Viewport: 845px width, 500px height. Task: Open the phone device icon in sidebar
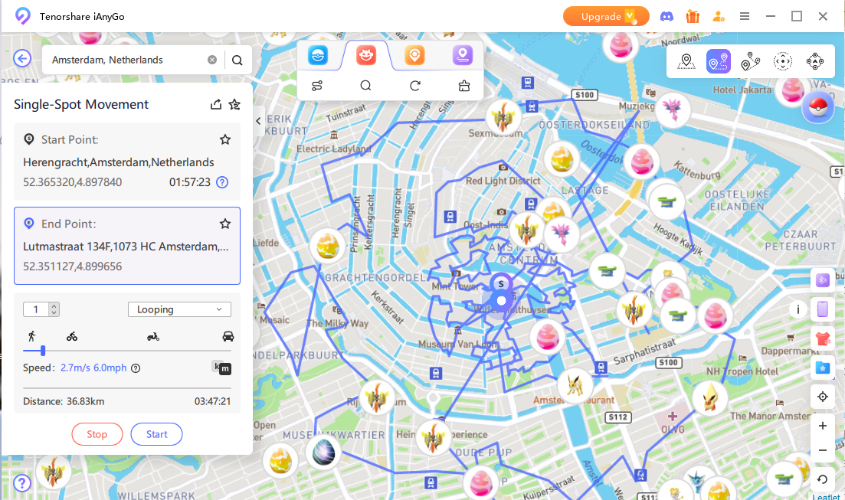822,309
